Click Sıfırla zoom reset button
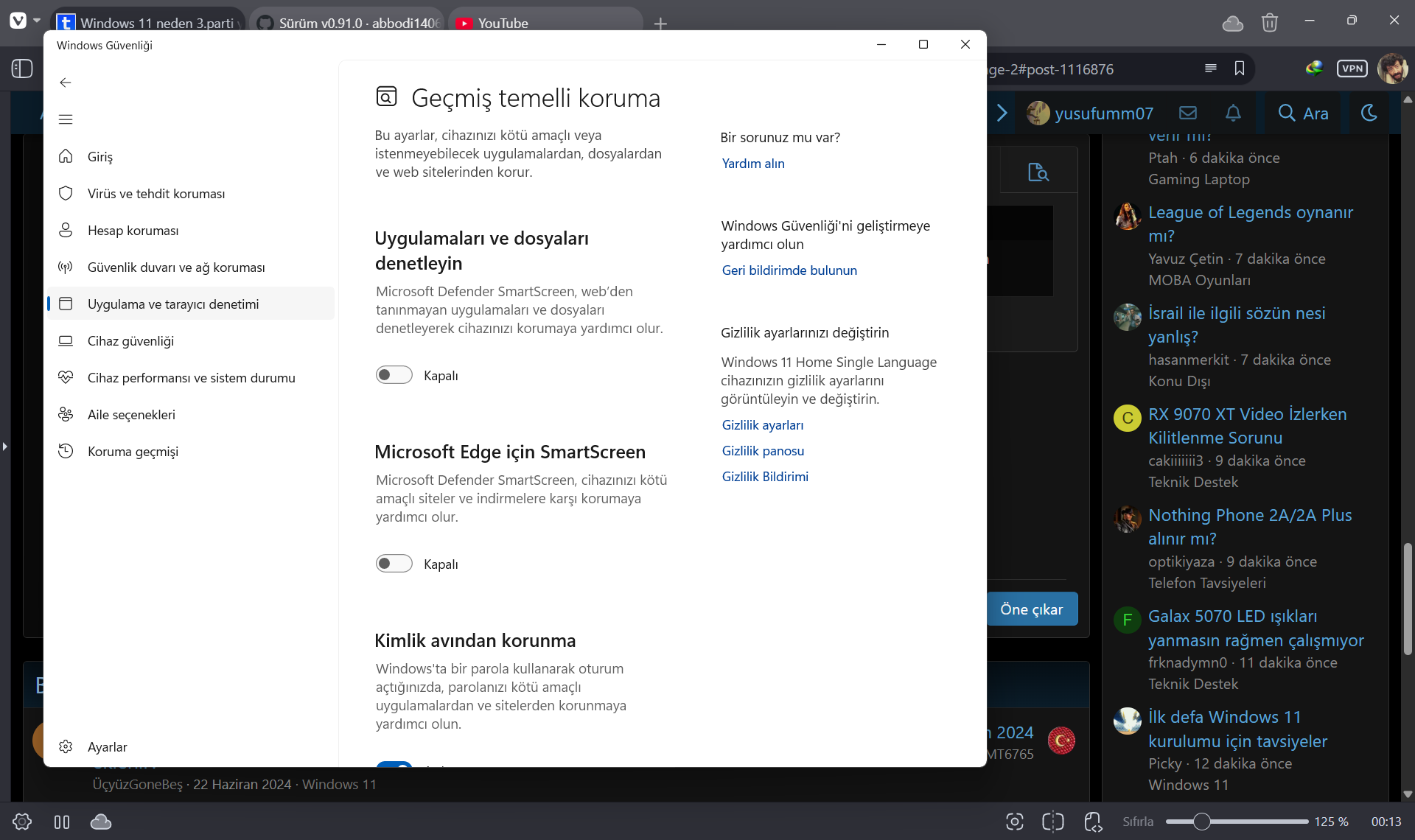The image size is (1415, 840). 1138,822
